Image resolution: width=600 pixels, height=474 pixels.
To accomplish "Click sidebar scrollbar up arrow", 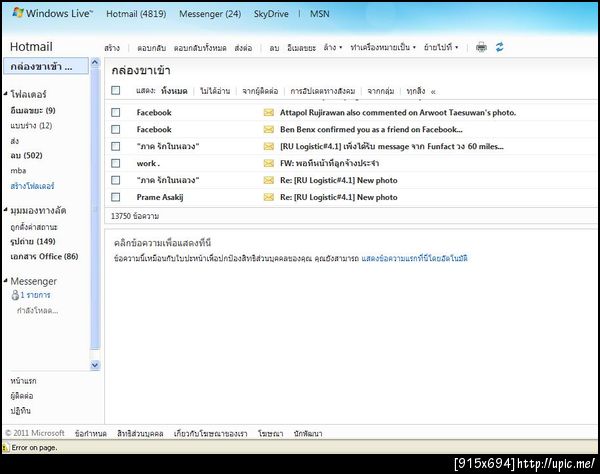I will pyautogui.click(x=95, y=62).
